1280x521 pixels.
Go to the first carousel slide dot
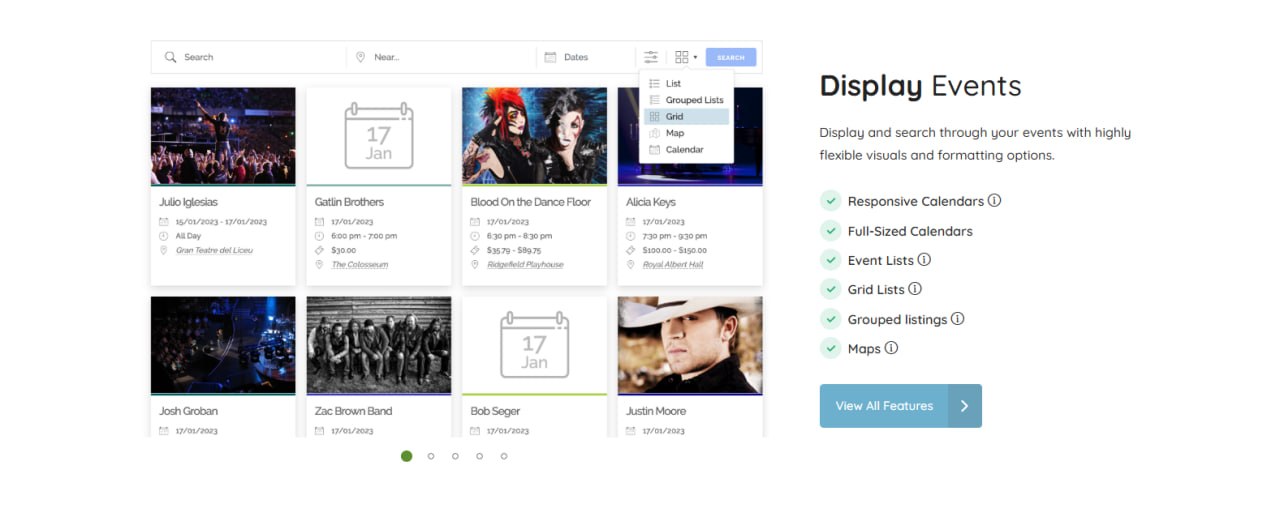coord(407,456)
